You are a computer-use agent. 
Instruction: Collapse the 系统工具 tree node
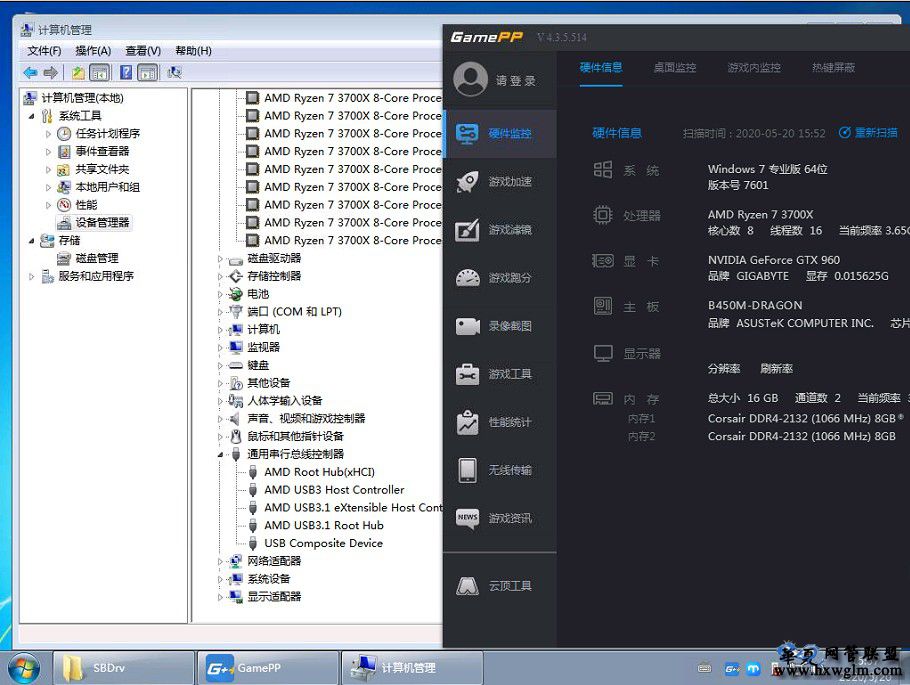[32, 116]
